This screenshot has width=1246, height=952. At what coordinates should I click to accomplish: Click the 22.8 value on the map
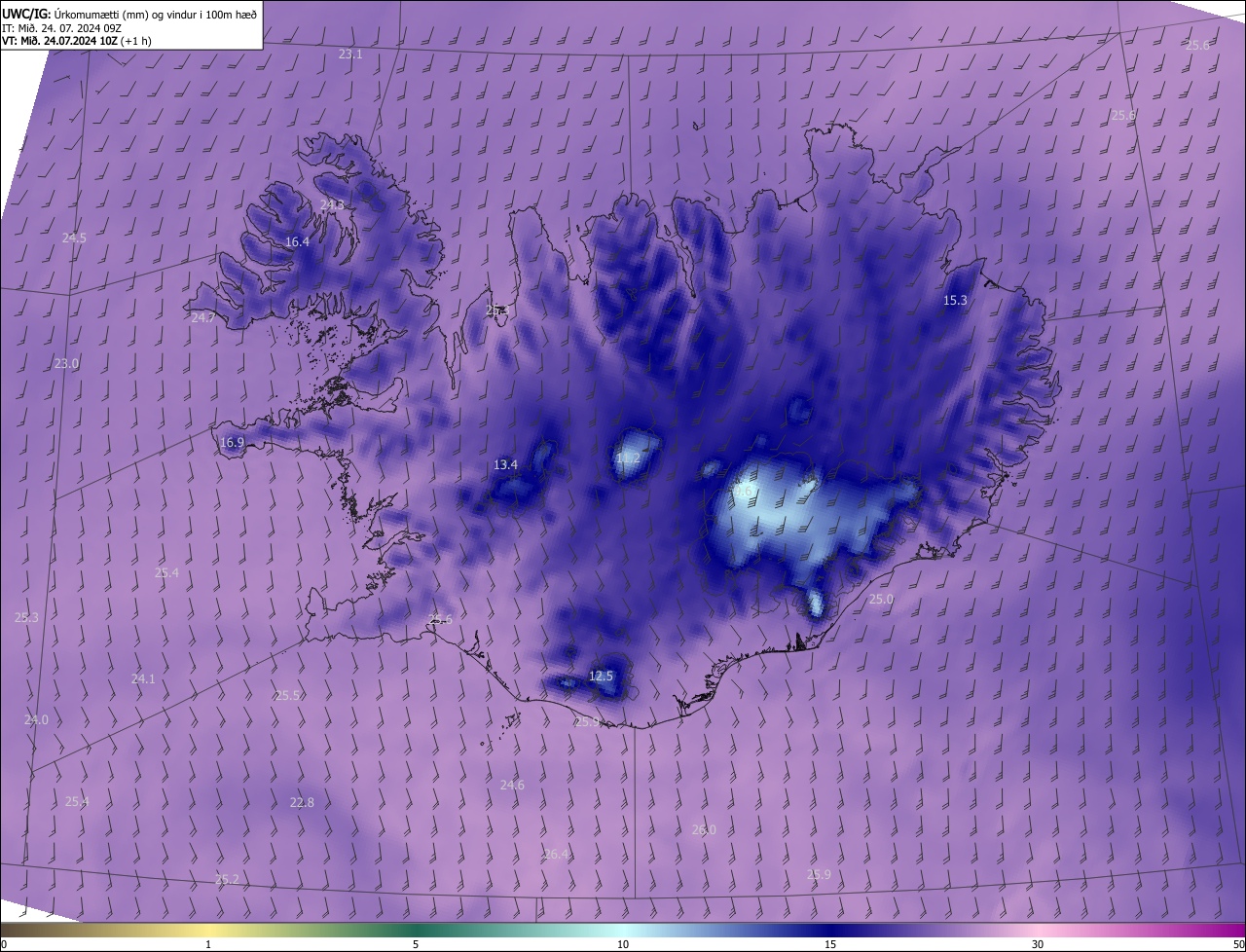[302, 803]
